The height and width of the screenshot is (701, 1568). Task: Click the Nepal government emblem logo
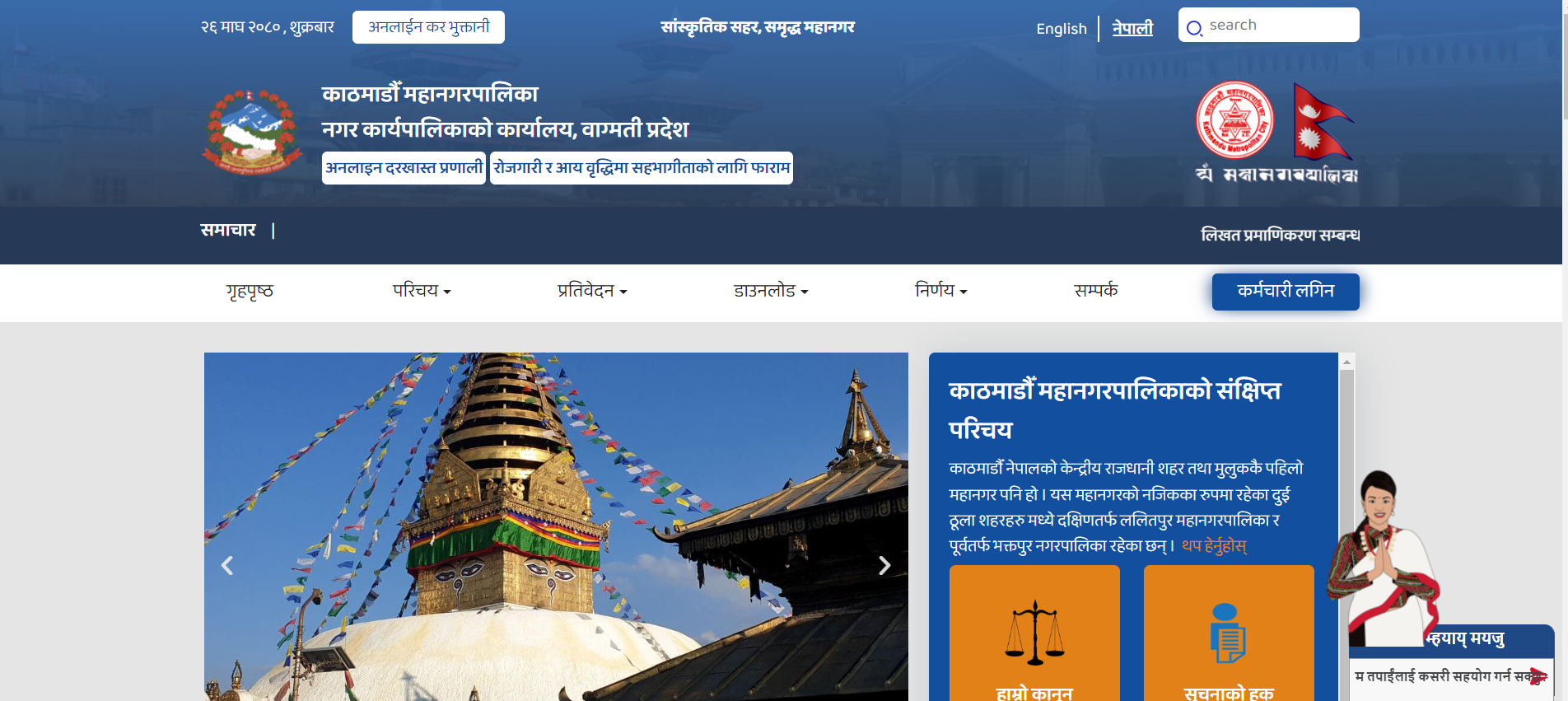click(x=251, y=132)
